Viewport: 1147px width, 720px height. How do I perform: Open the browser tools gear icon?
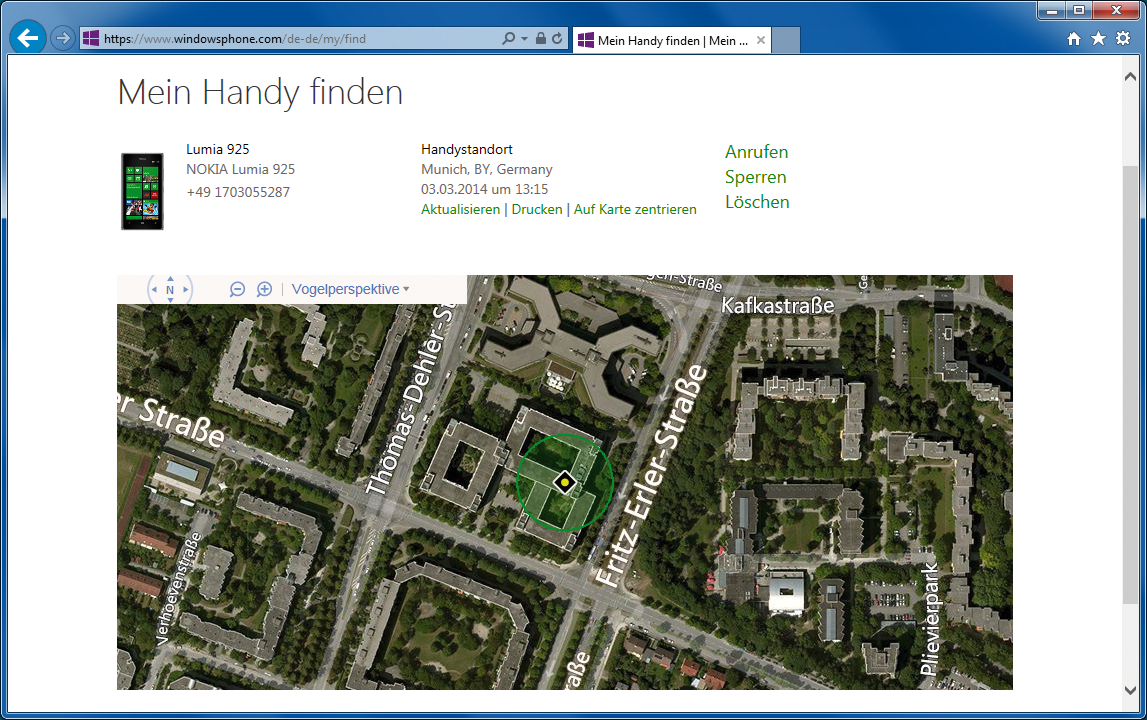tap(1123, 39)
